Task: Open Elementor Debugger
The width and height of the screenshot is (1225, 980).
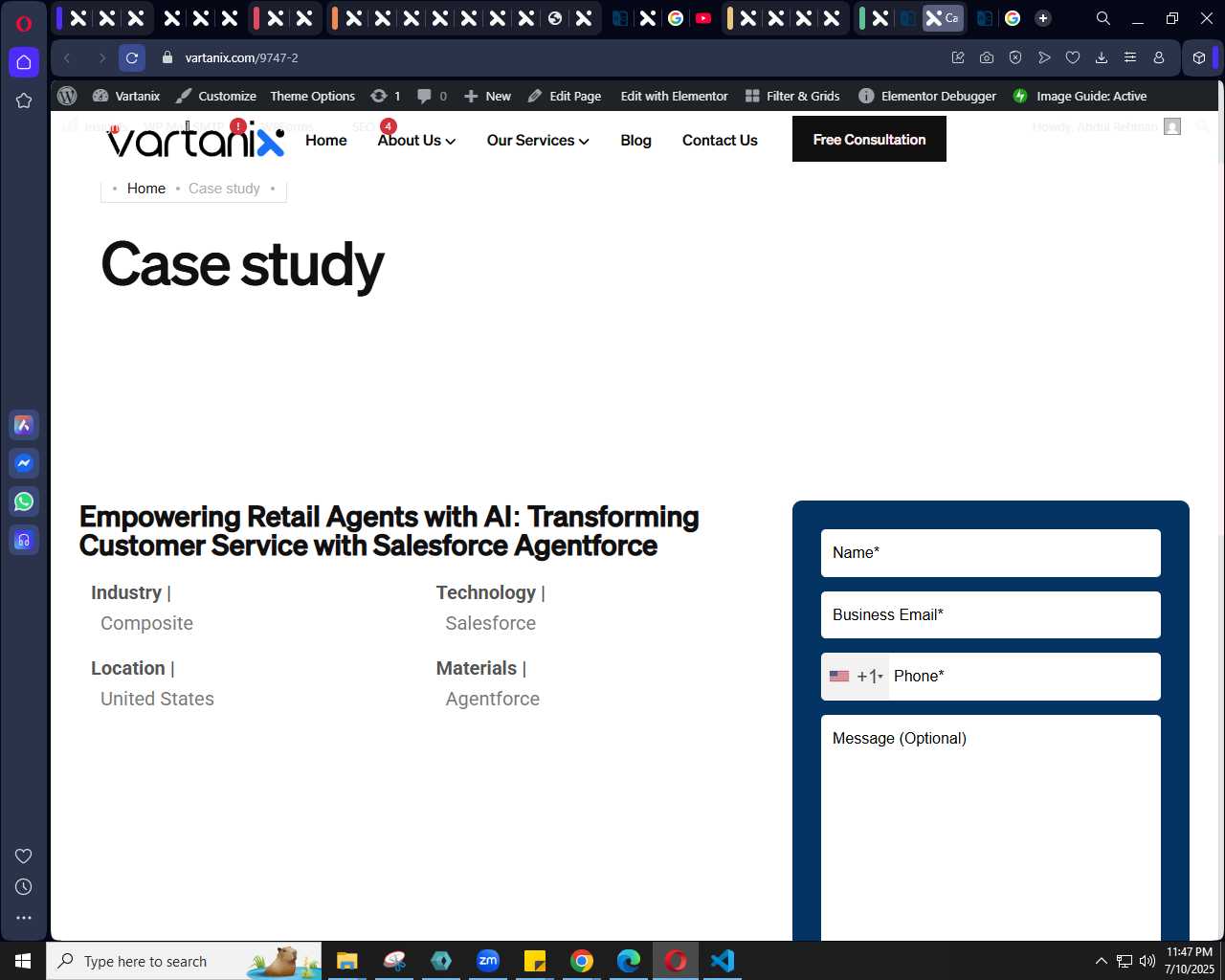Action: 927,96
